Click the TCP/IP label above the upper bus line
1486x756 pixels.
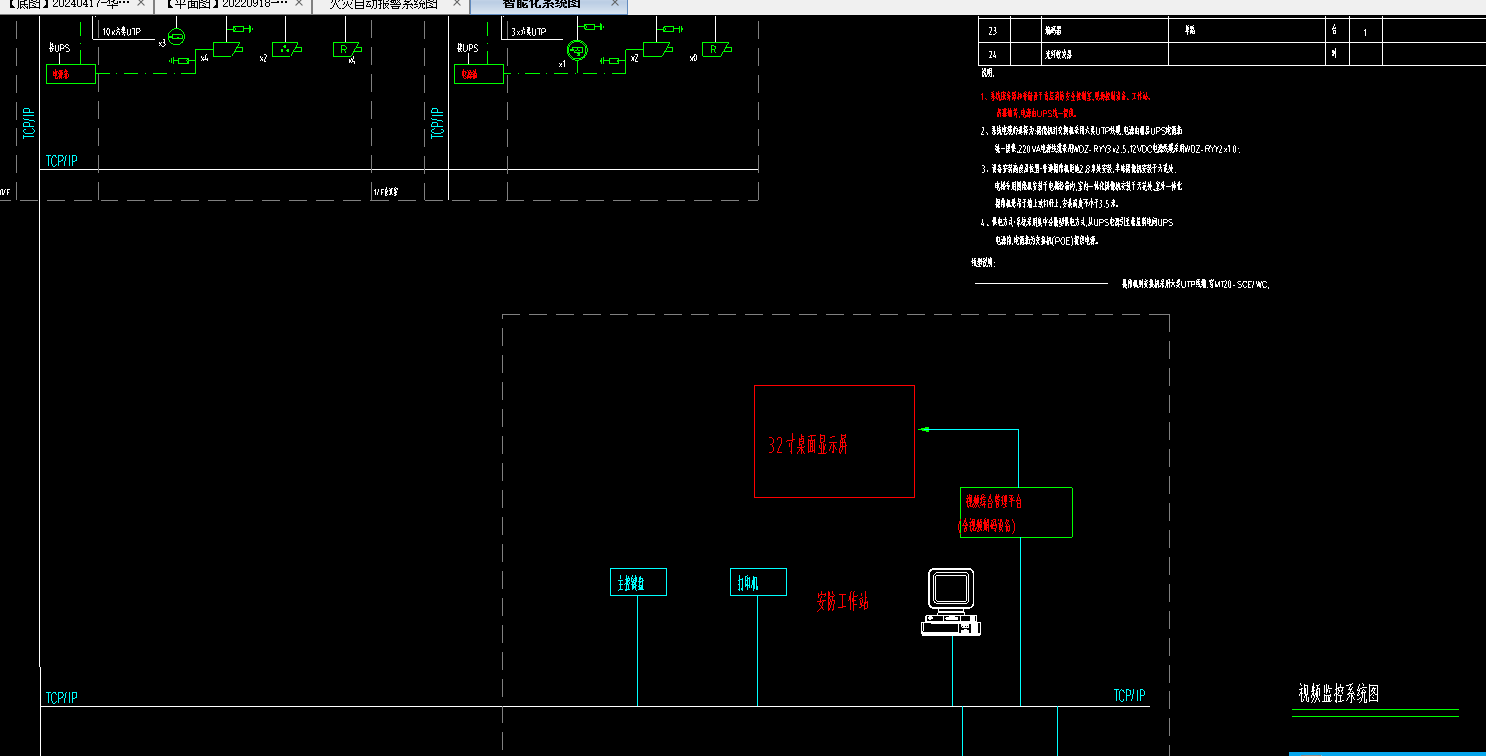(61, 161)
